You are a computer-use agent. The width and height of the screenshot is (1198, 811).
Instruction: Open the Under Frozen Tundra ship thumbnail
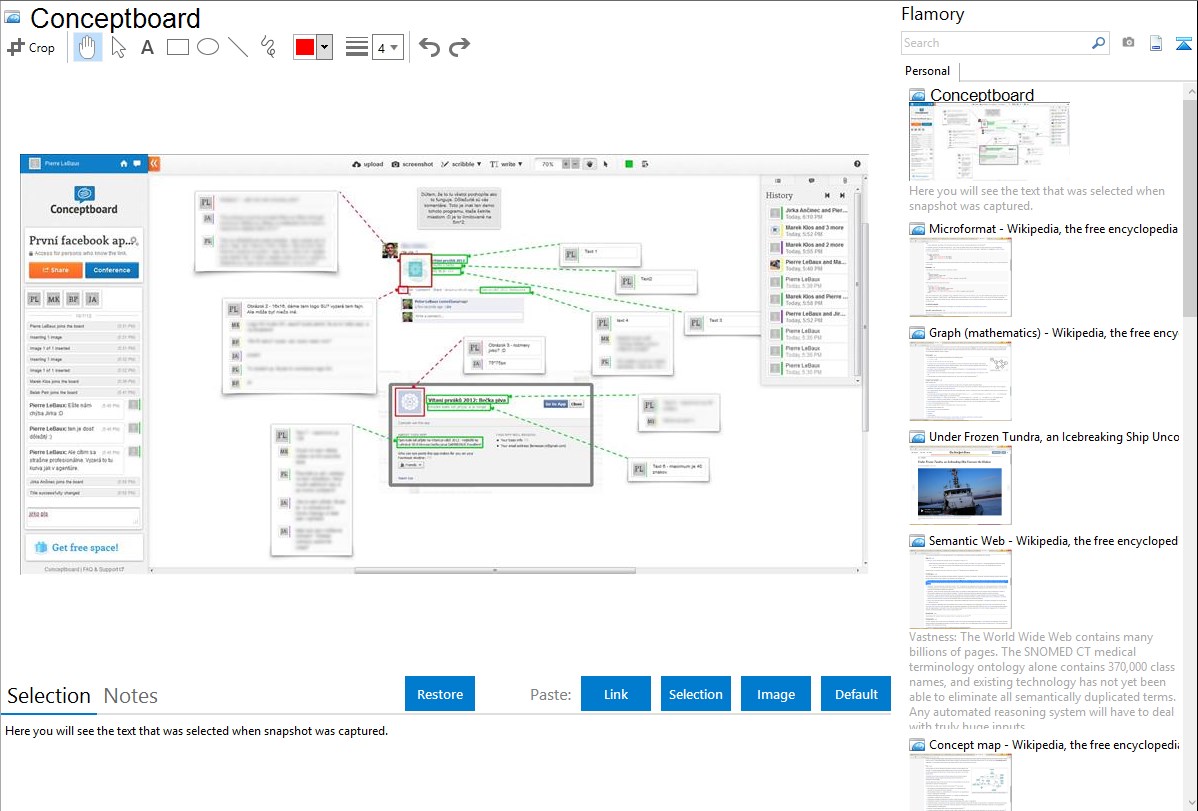click(x=960, y=485)
